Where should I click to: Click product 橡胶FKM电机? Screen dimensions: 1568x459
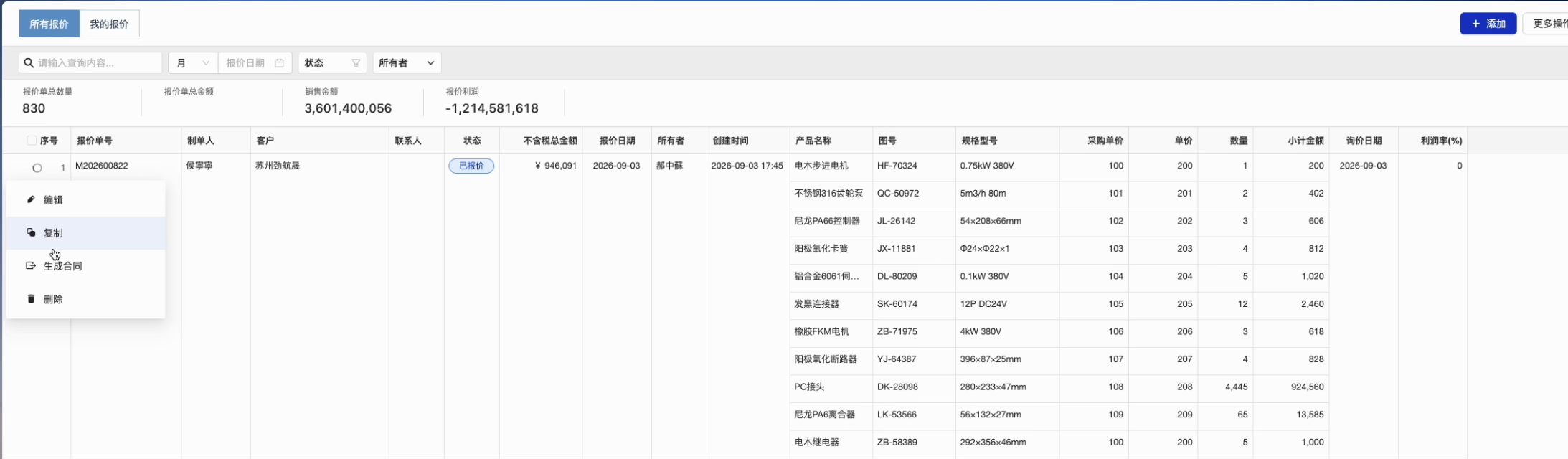[x=821, y=331]
